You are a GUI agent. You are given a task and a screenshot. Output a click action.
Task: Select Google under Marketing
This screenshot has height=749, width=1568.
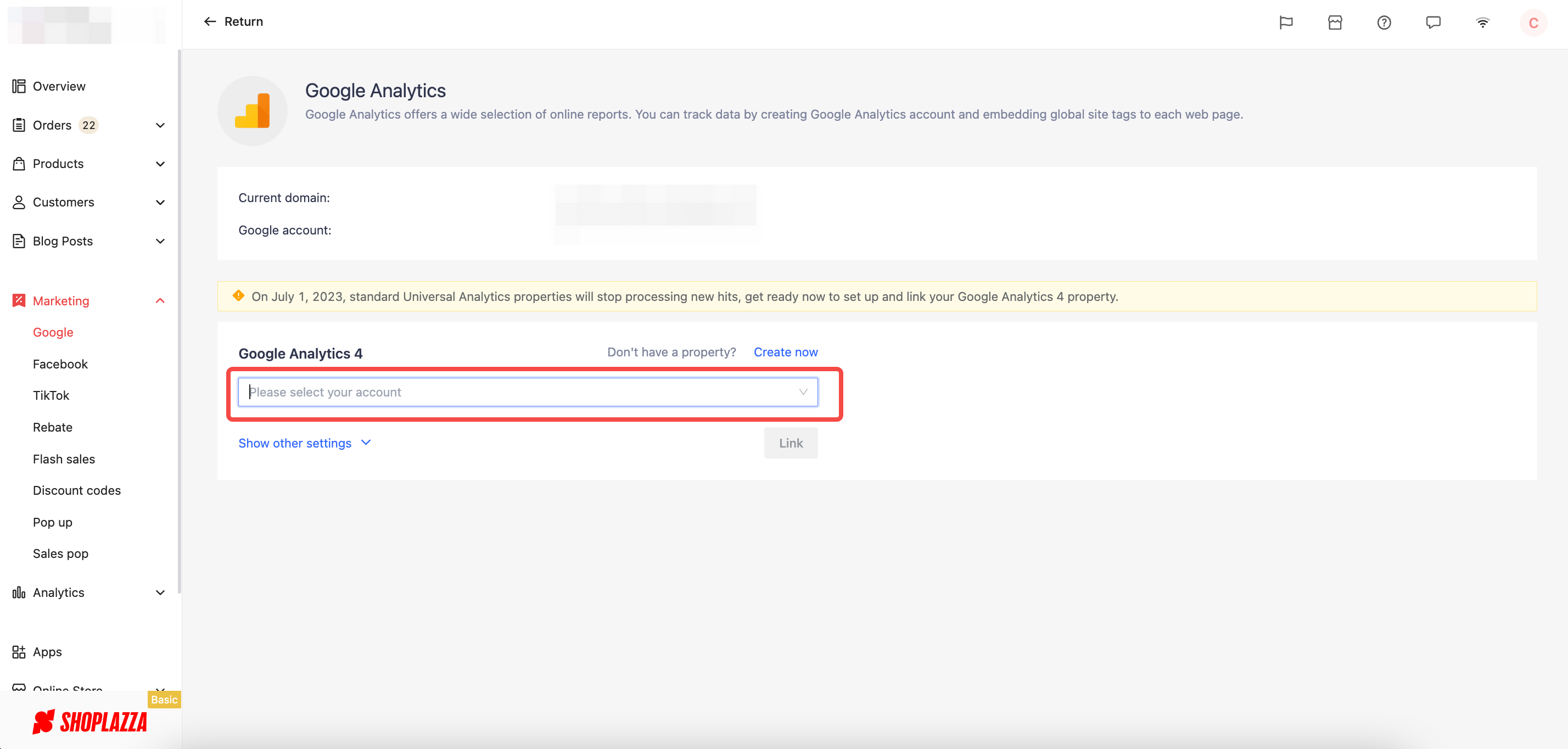pyautogui.click(x=53, y=332)
